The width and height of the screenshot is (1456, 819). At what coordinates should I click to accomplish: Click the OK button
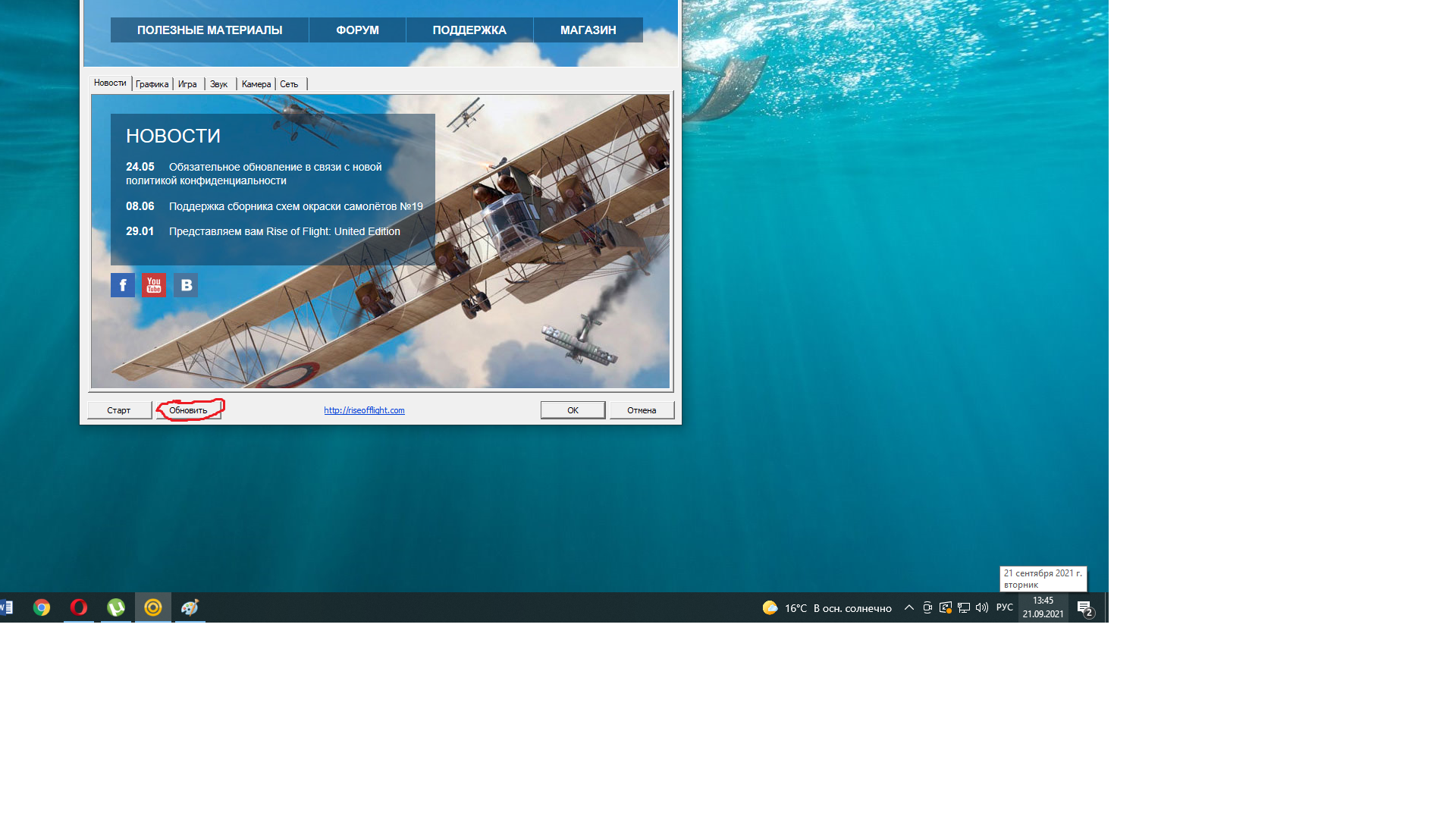573,410
